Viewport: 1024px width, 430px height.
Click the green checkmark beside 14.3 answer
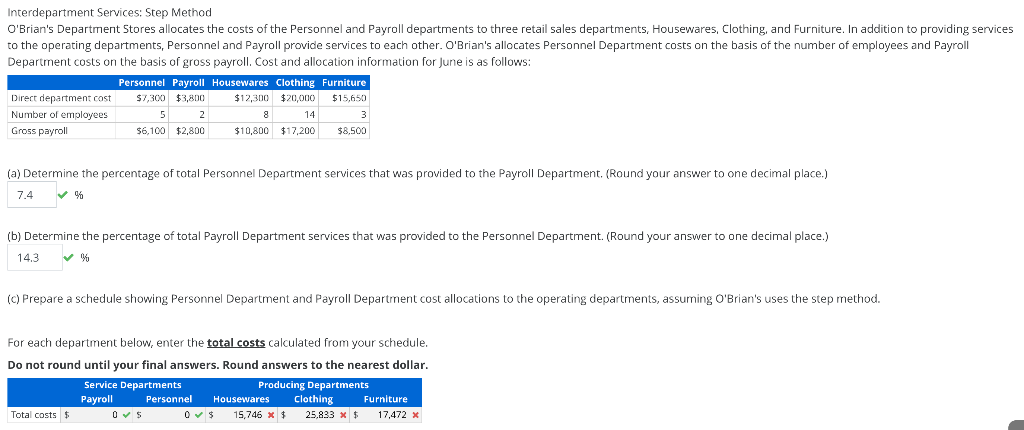[68, 258]
